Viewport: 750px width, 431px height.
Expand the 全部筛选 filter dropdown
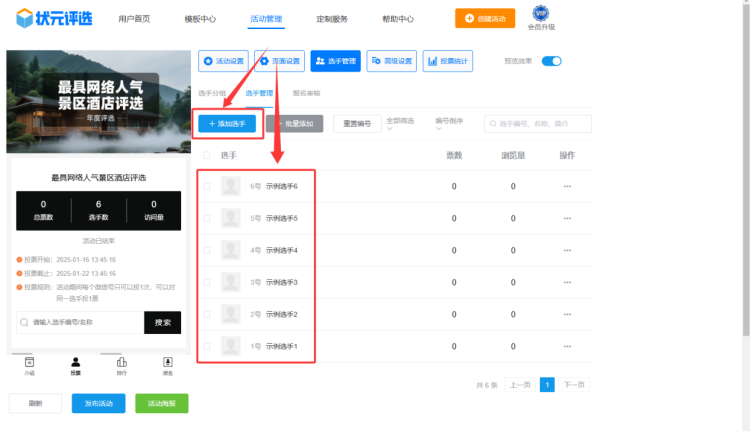tap(404, 123)
